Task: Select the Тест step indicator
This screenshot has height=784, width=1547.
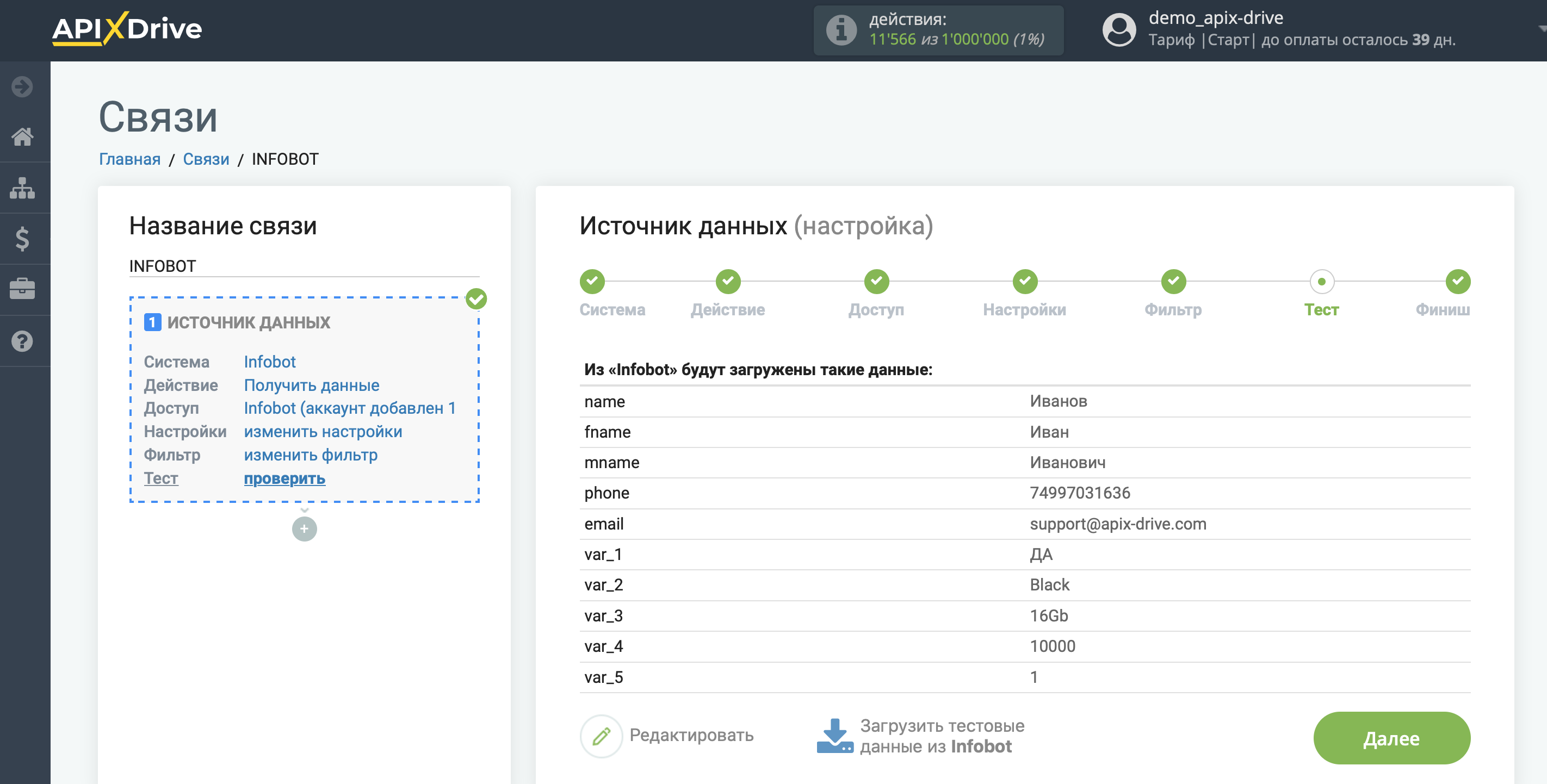Action: [1322, 282]
